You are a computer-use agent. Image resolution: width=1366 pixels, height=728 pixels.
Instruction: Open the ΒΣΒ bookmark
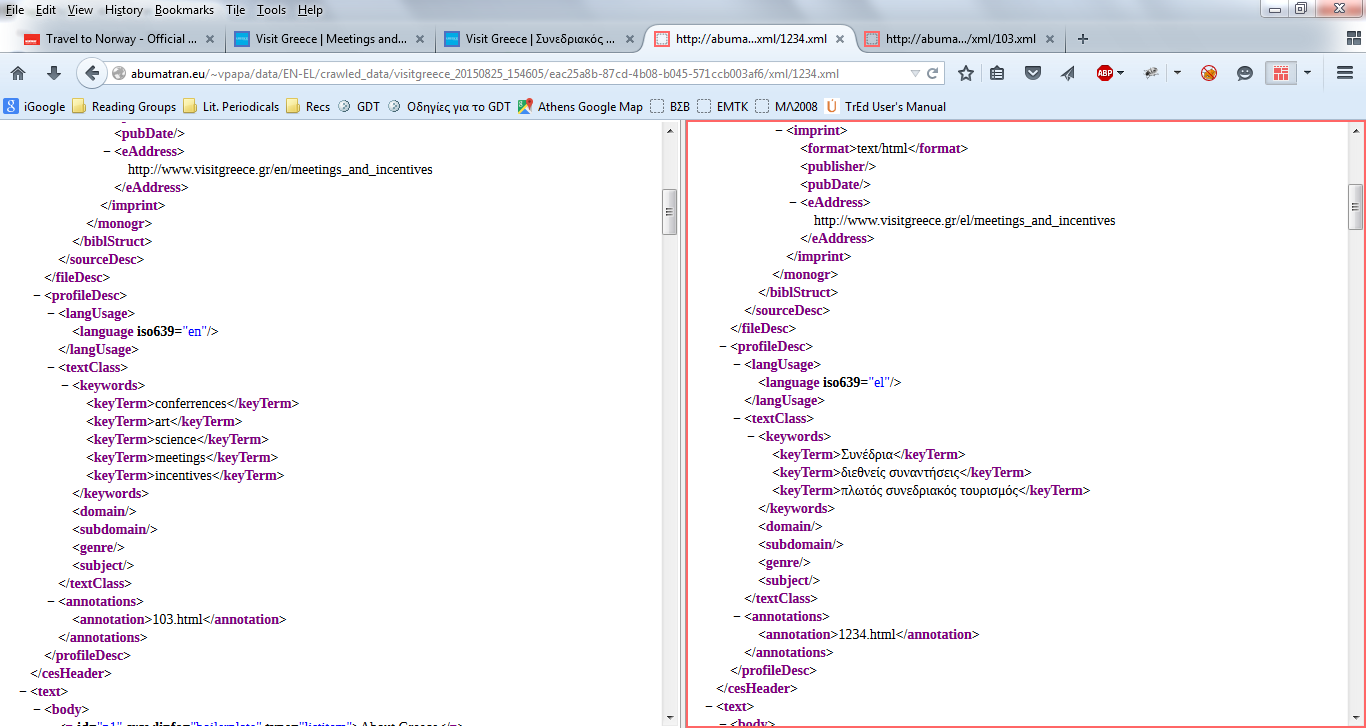670,106
